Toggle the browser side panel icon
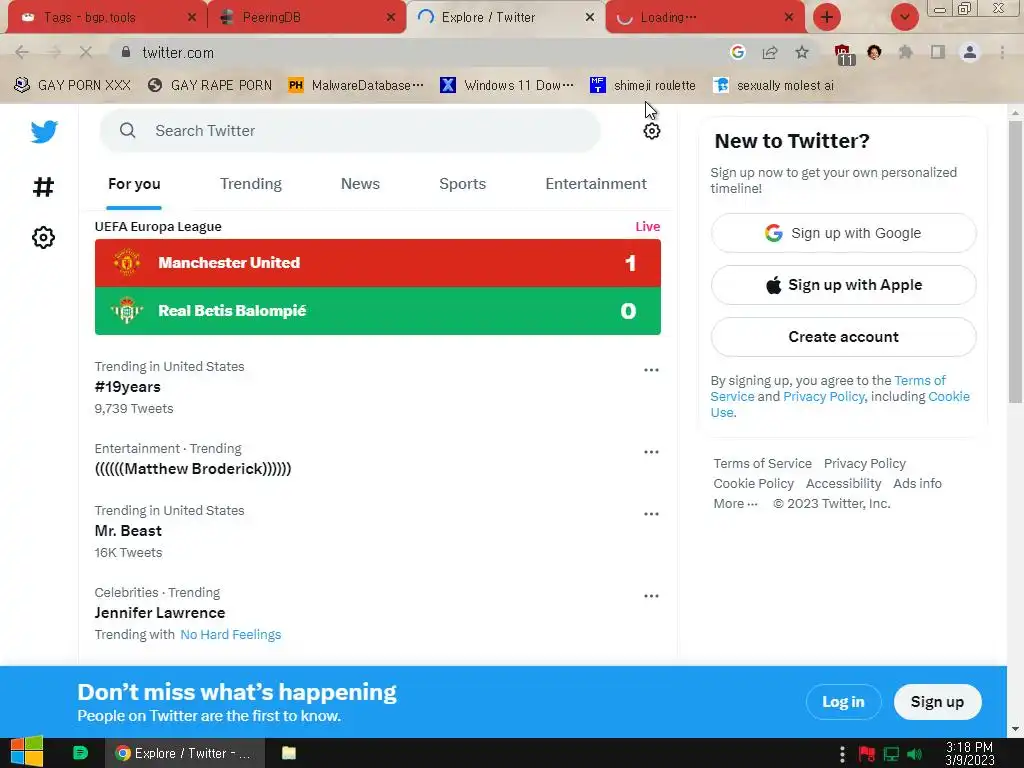The image size is (1024, 768). click(x=938, y=52)
